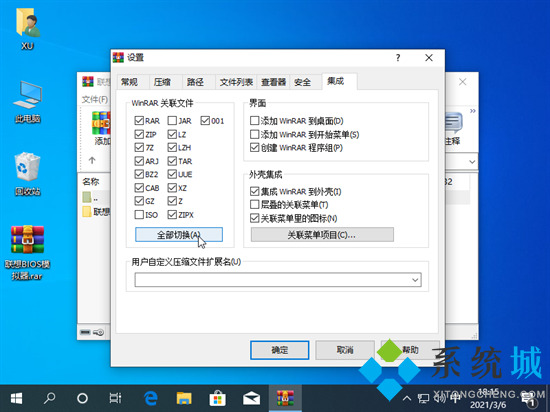Toggle the 001 association checkbox
The image size is (550, 412).
205,121
